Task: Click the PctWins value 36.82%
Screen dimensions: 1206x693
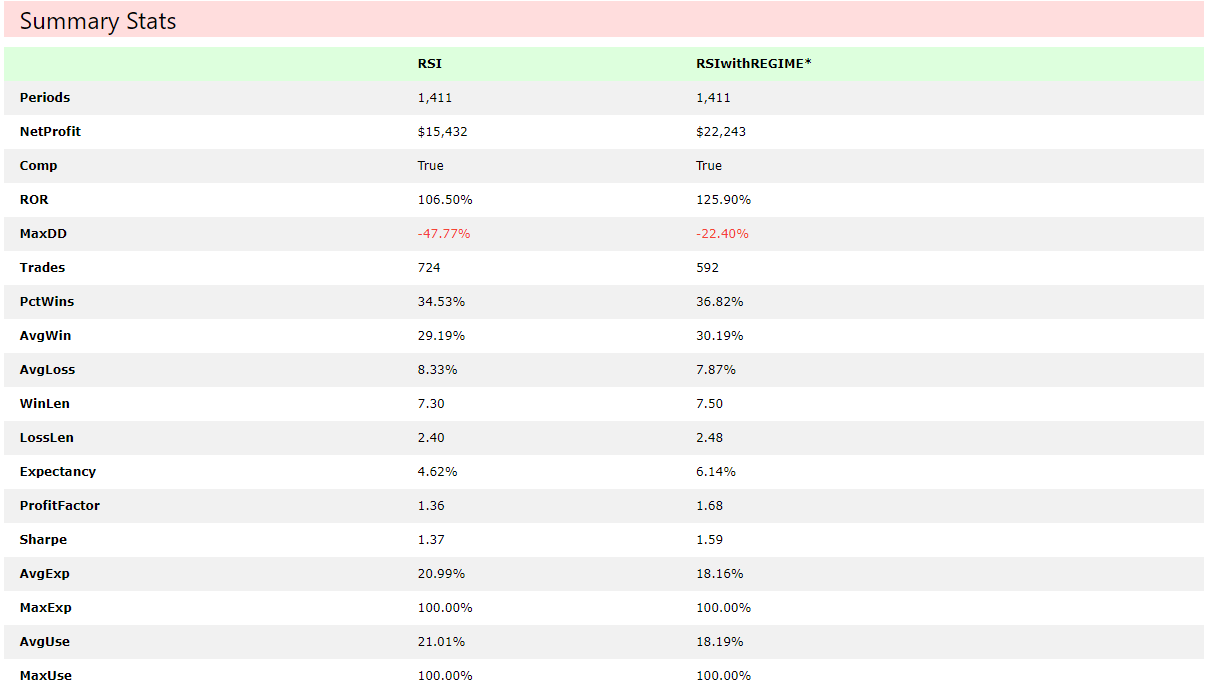Action: click(720, 302)
